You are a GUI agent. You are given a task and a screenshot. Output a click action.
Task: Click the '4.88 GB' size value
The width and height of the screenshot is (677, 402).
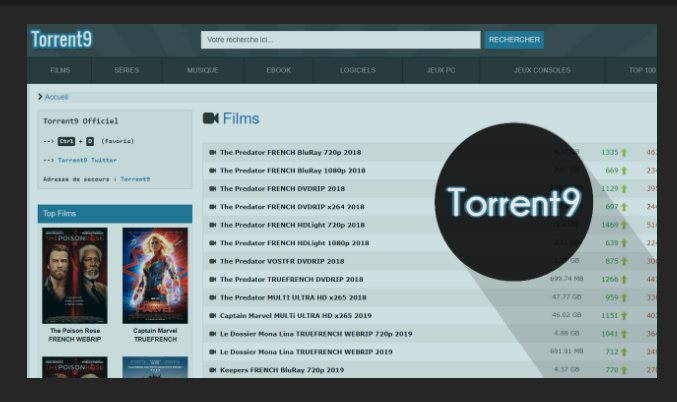point(566,333)
